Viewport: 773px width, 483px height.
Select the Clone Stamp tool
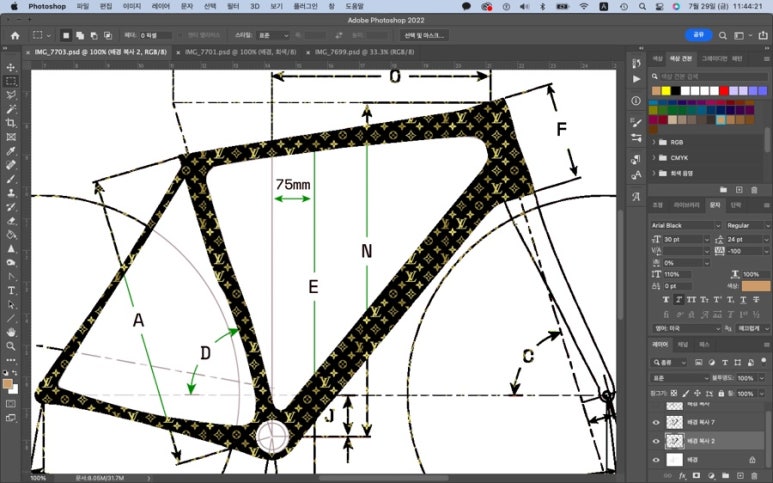pos(11,193)
